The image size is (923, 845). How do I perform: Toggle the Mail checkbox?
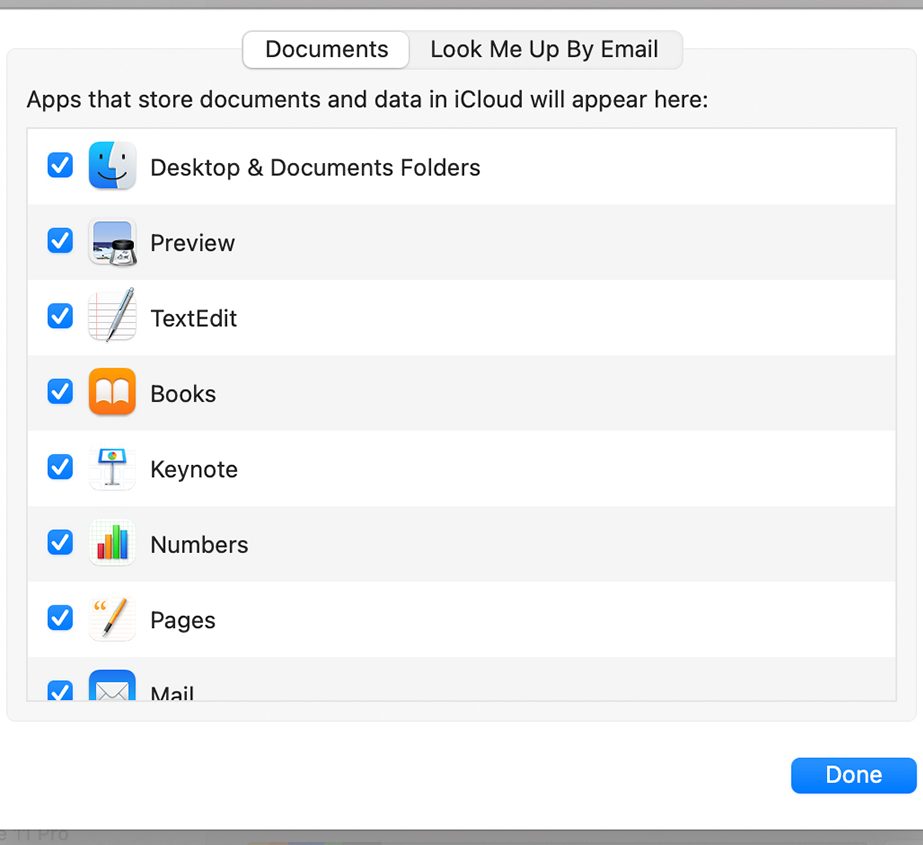(x=60, y=690)
